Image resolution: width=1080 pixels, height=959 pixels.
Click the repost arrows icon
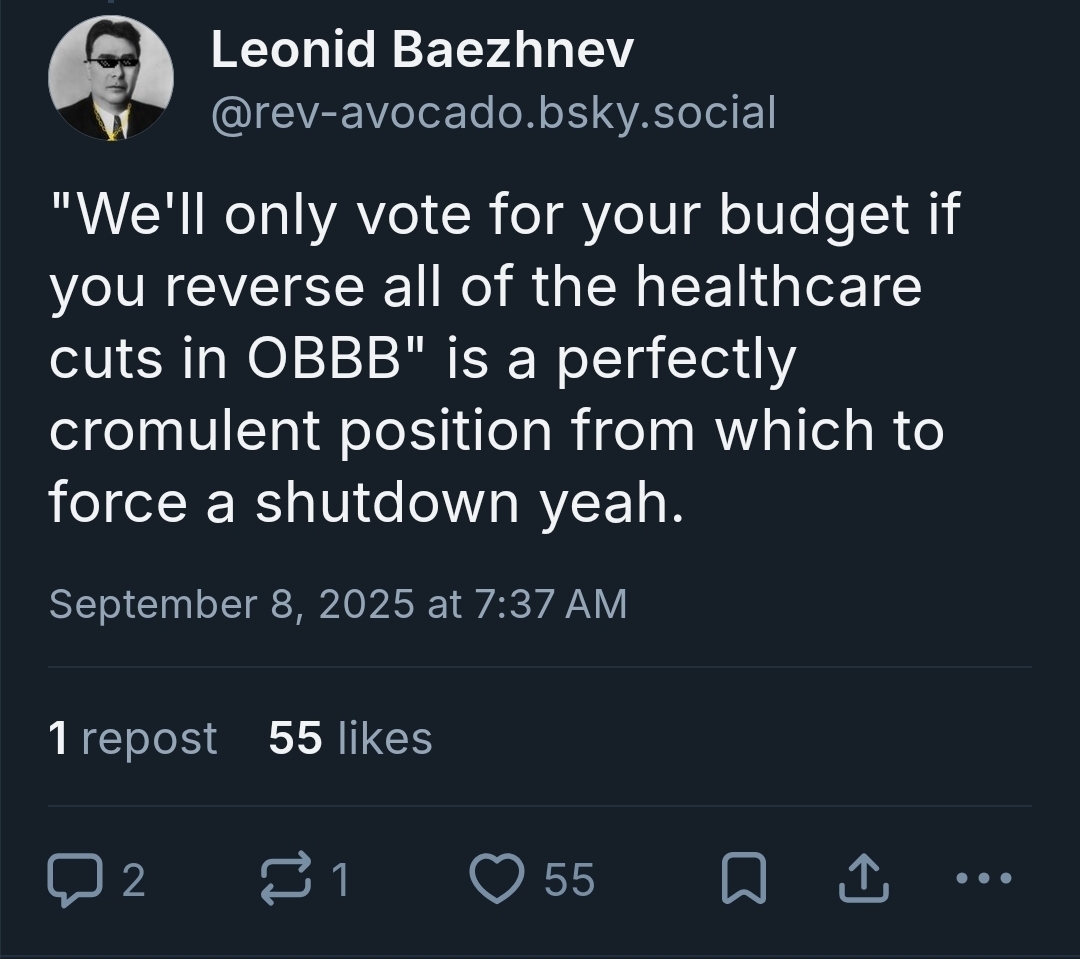coord(286,881)
